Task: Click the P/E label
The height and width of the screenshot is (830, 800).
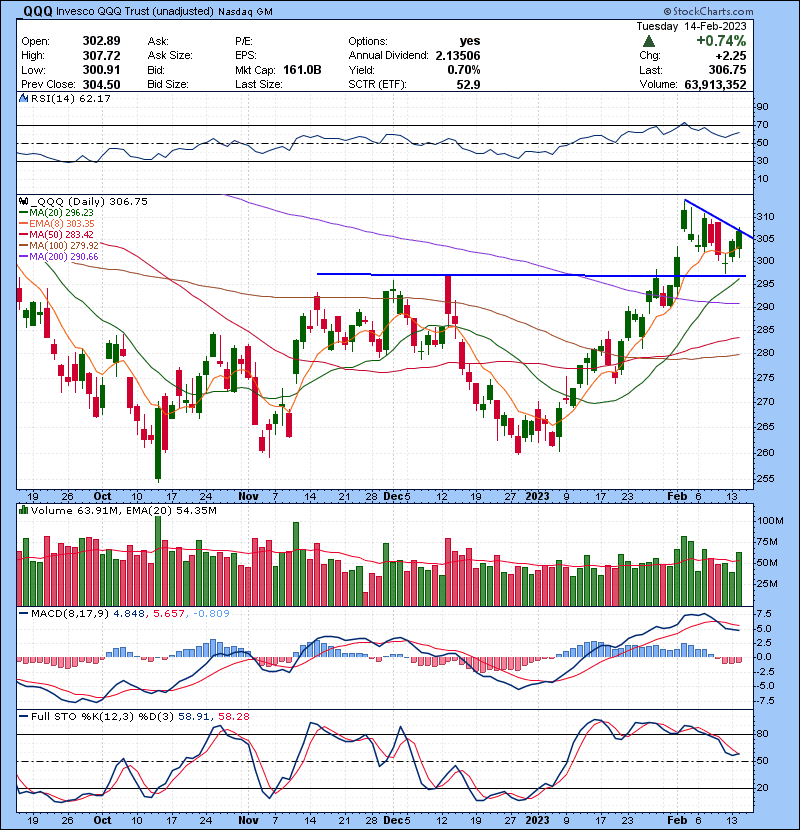Action: point(244,41)
